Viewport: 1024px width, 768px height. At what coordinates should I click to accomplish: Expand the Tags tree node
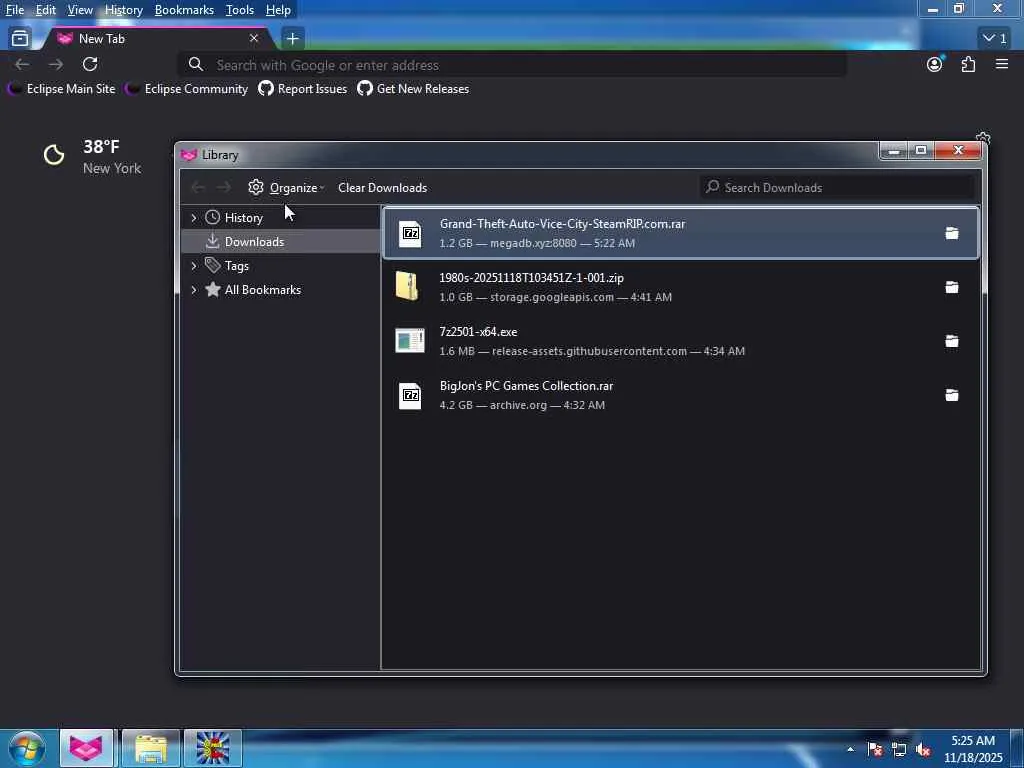pyautogui.click(x=193, y=266)
